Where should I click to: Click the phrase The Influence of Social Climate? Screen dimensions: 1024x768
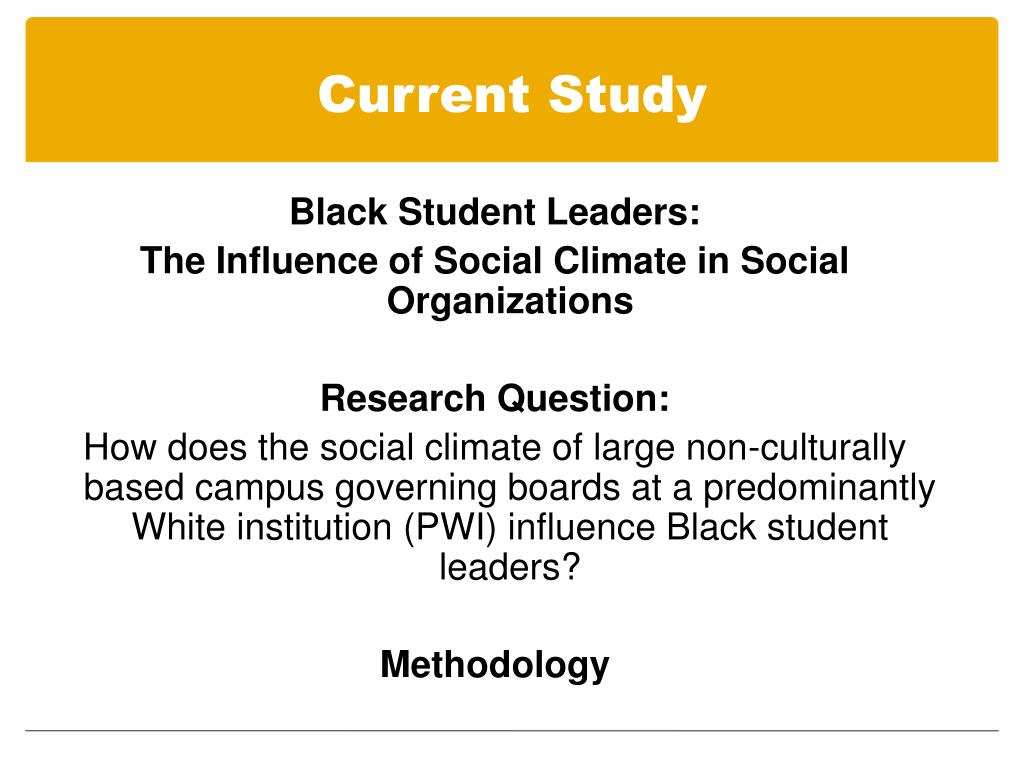click(412, 261)
